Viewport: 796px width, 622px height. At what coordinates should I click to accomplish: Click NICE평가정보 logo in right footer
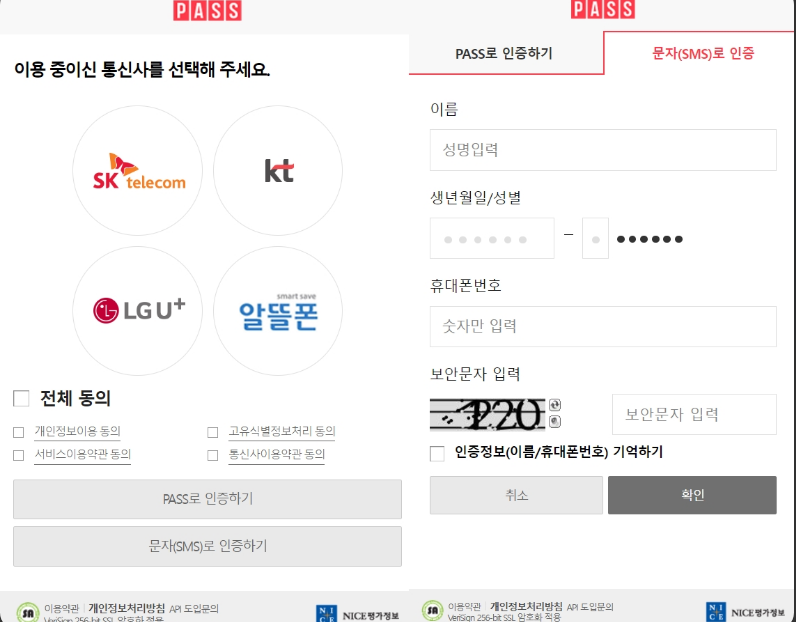pos(746,612)
